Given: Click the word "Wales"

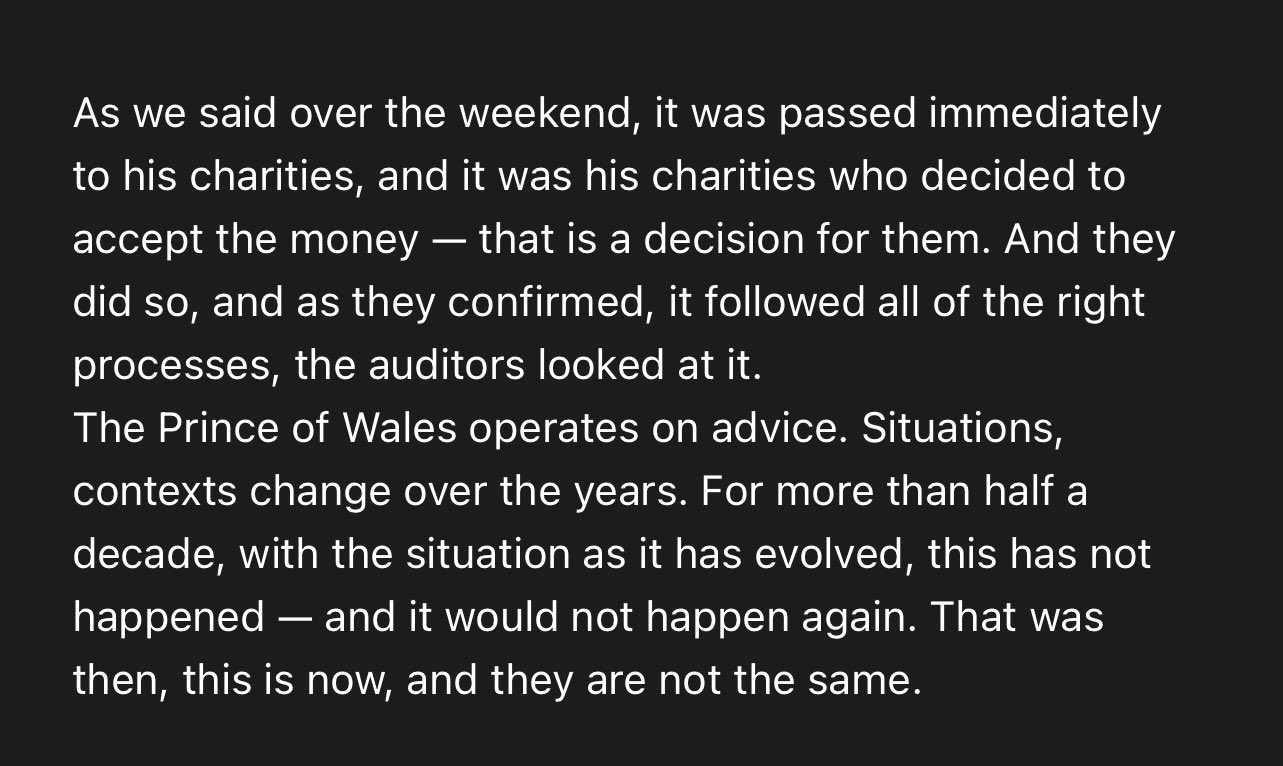Looking at the screenshot, I should 400,429.
